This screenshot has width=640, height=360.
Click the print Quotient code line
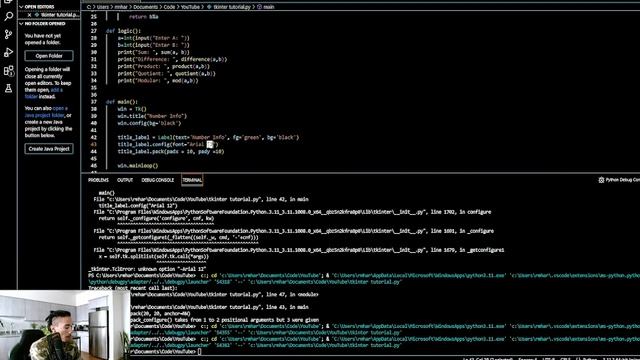tap(167, 74)
